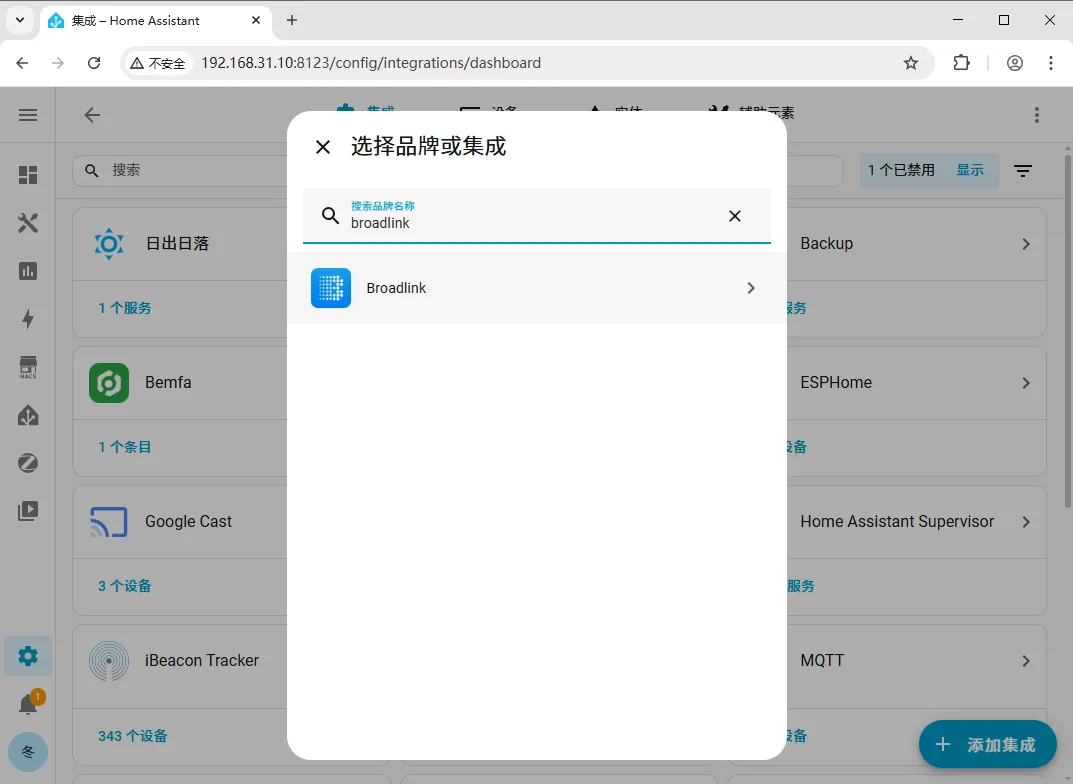
Task: Select Broadlink from the results list
Action: tap(536, 288)
